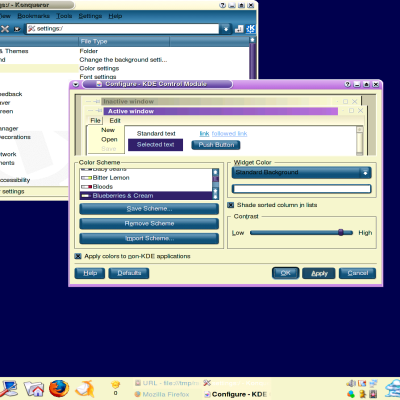Click the volume icon in the system tray
Screen dimensions: 400x400
[351, 384]
